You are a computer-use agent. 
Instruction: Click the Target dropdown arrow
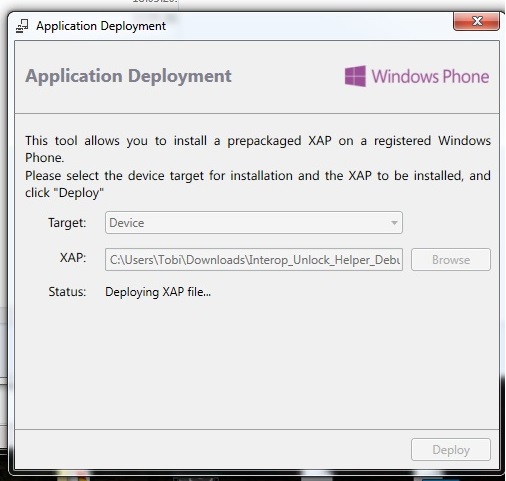pyautogui.click(x=394, y=223)
